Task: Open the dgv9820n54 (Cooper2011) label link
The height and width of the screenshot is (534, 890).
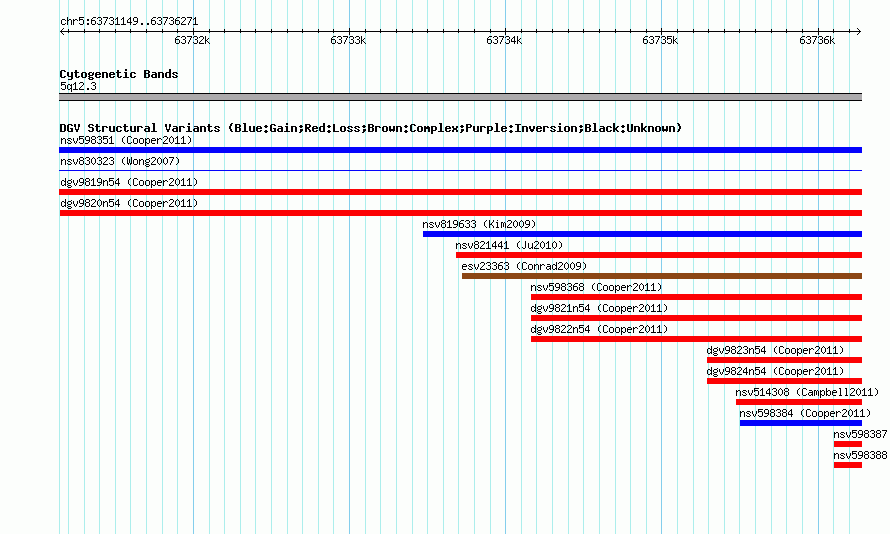Action: pos(129,203)
